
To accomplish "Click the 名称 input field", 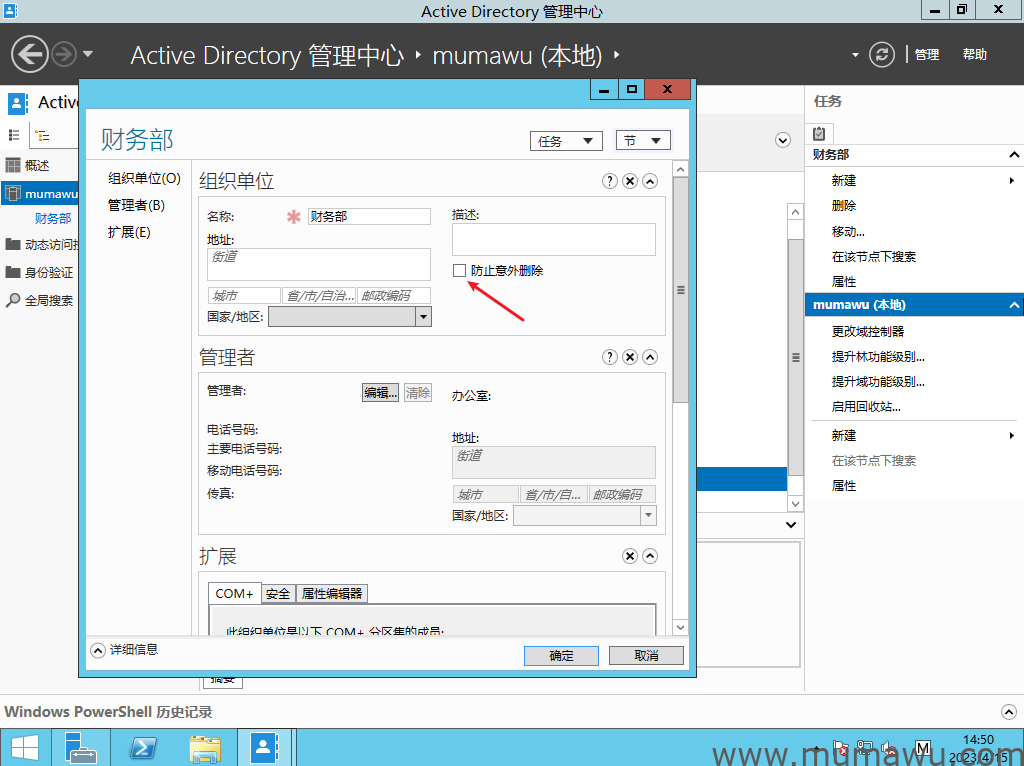I will coord(369,216).
